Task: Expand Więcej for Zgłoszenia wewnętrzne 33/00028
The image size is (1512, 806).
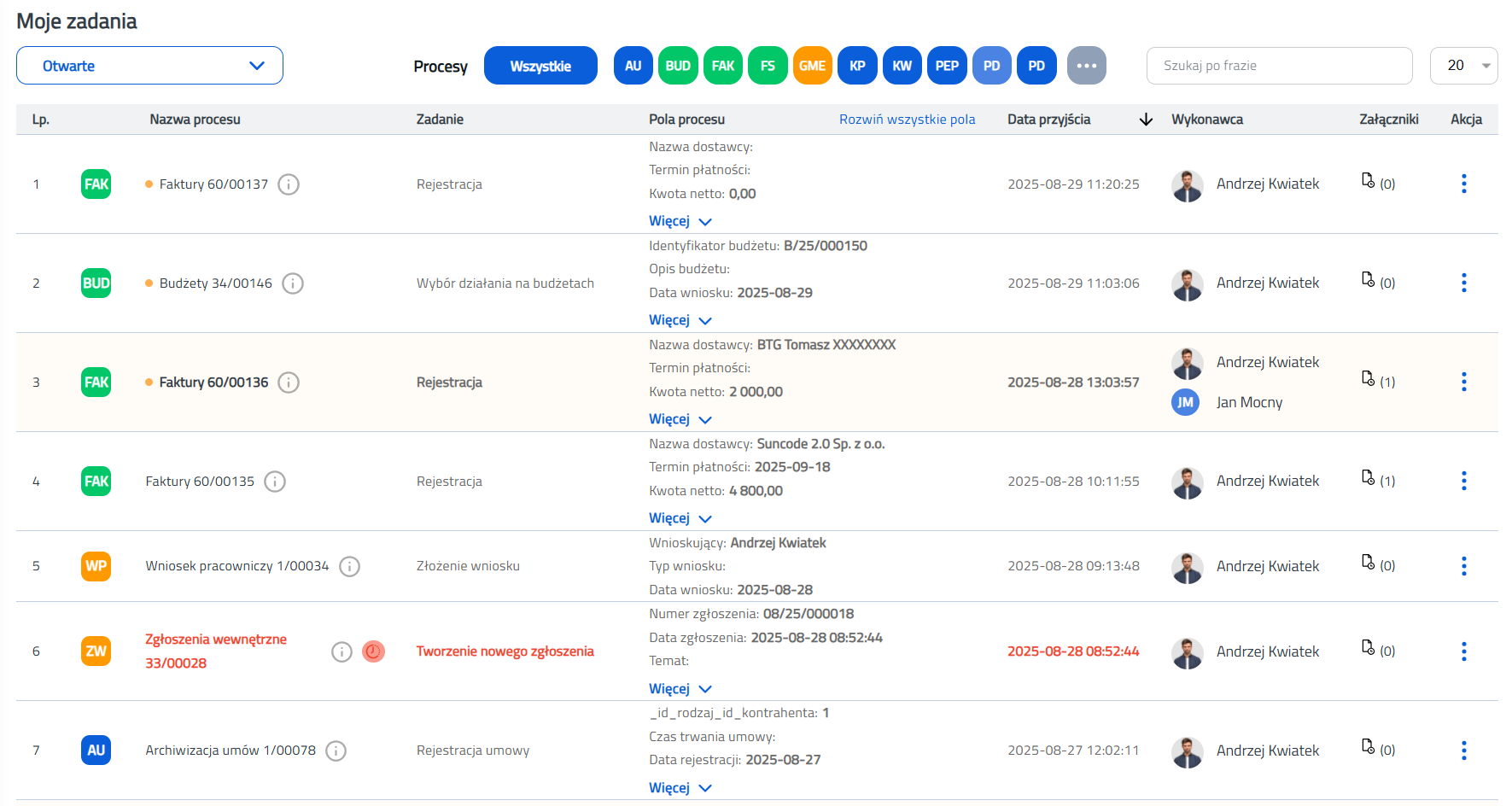Action: point(680,689)
